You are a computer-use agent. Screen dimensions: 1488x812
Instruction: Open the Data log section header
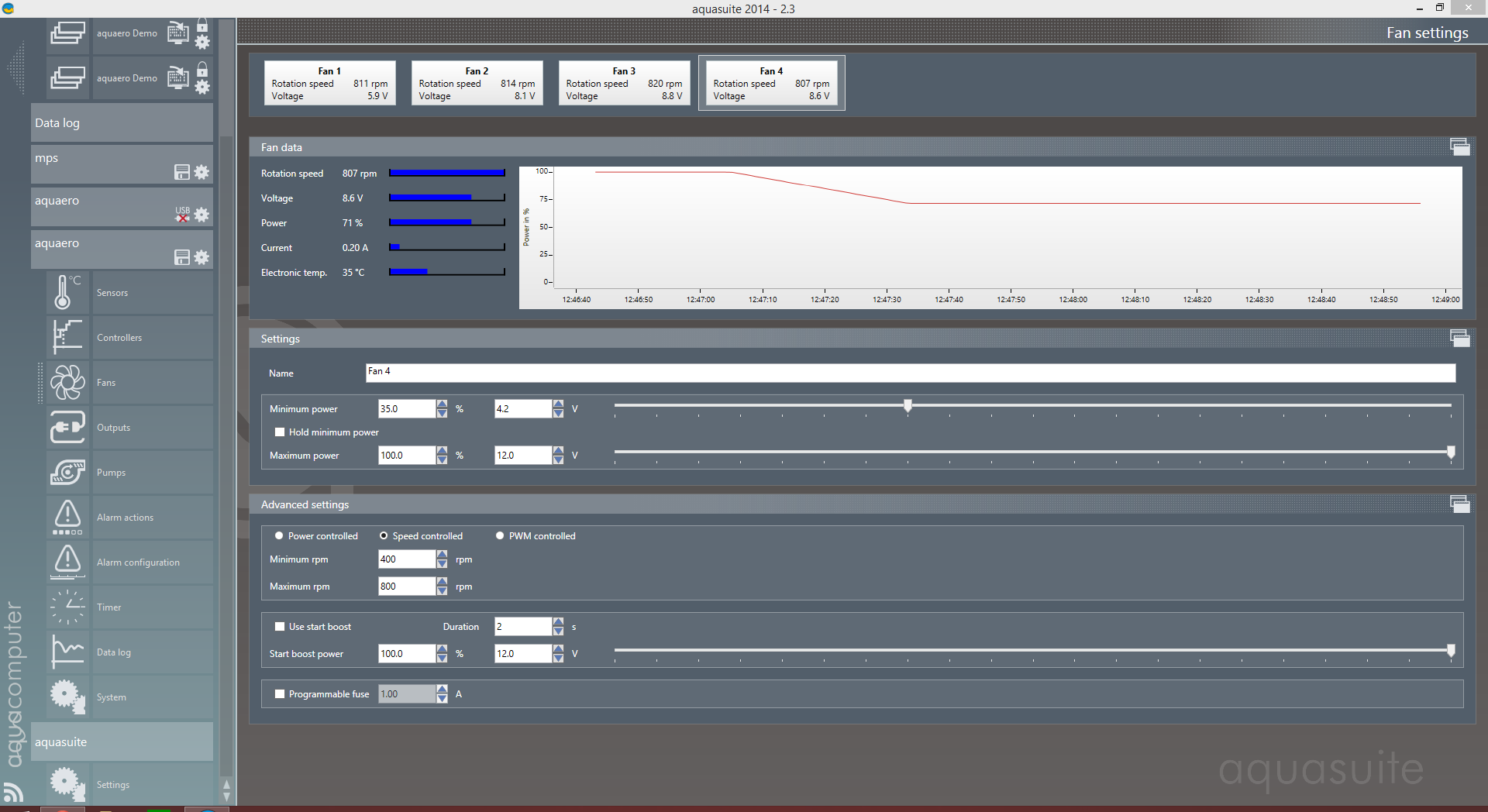click(x=122, y=123)
